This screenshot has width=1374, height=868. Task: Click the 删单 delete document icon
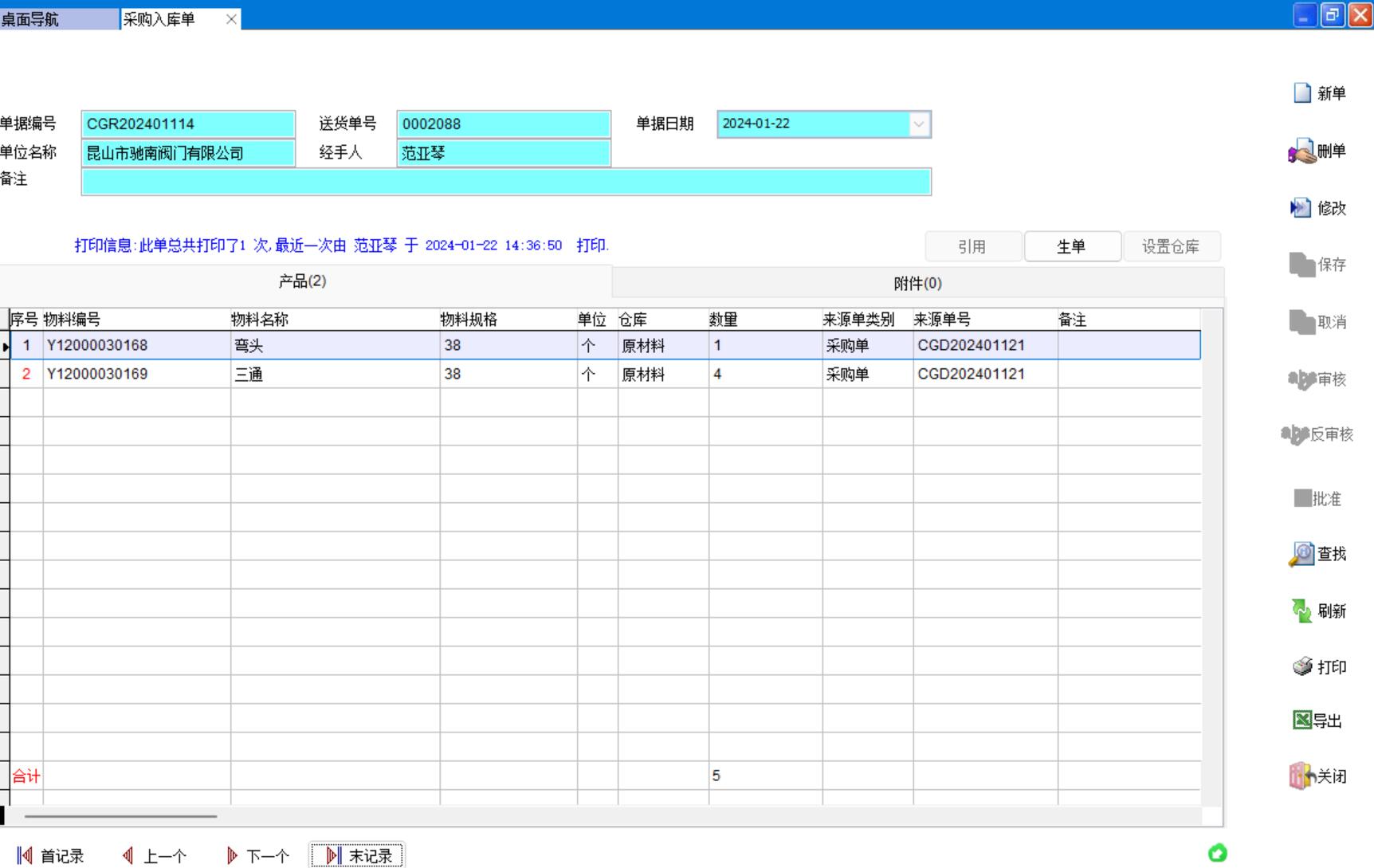coord(1301,151)
